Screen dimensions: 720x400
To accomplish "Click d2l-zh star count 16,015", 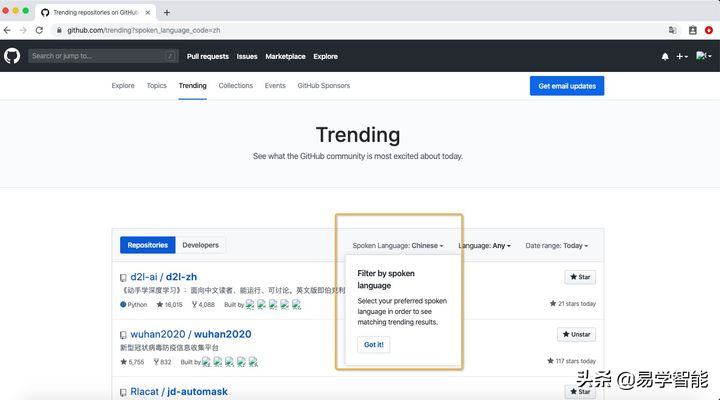I will (169, 304).
